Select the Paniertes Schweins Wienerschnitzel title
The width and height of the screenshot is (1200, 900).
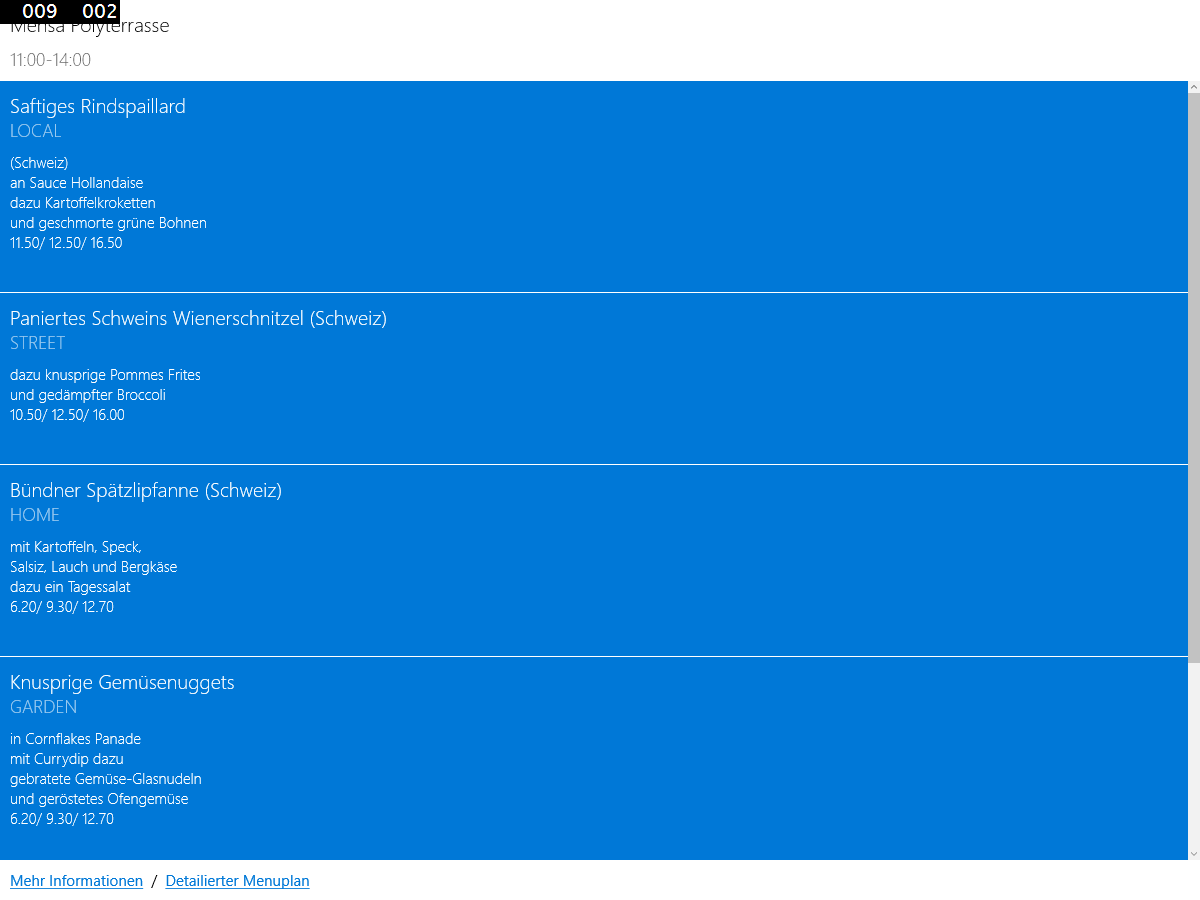[x=198, y=318]
